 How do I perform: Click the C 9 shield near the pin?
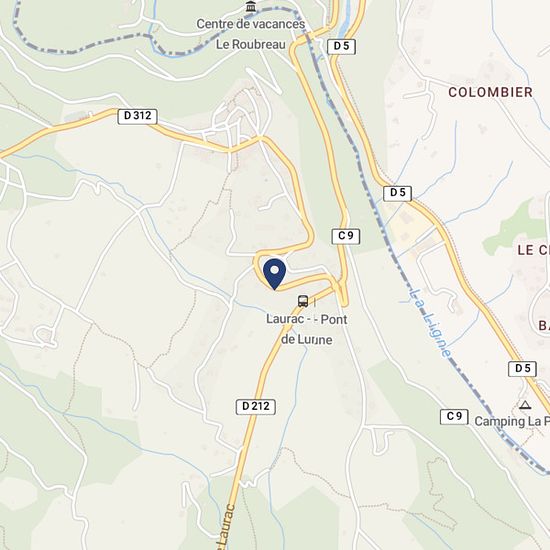point(346,236)
